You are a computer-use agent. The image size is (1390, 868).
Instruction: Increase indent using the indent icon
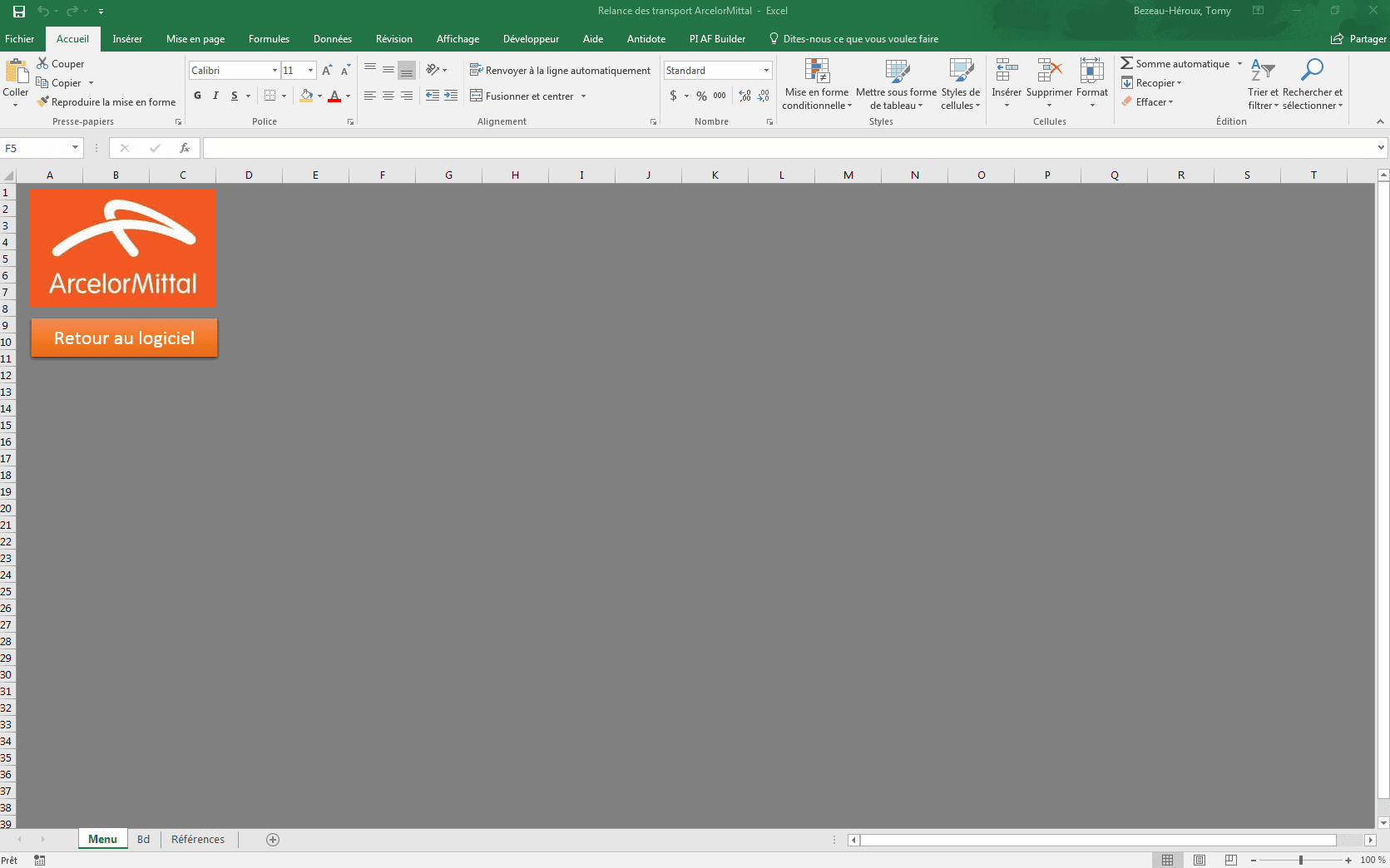(x=451, y=96)
